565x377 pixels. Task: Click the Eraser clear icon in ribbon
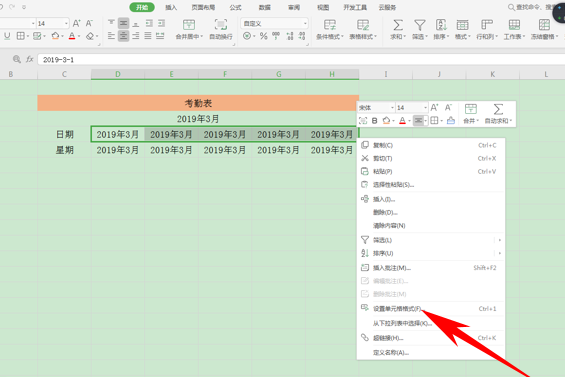91,36
